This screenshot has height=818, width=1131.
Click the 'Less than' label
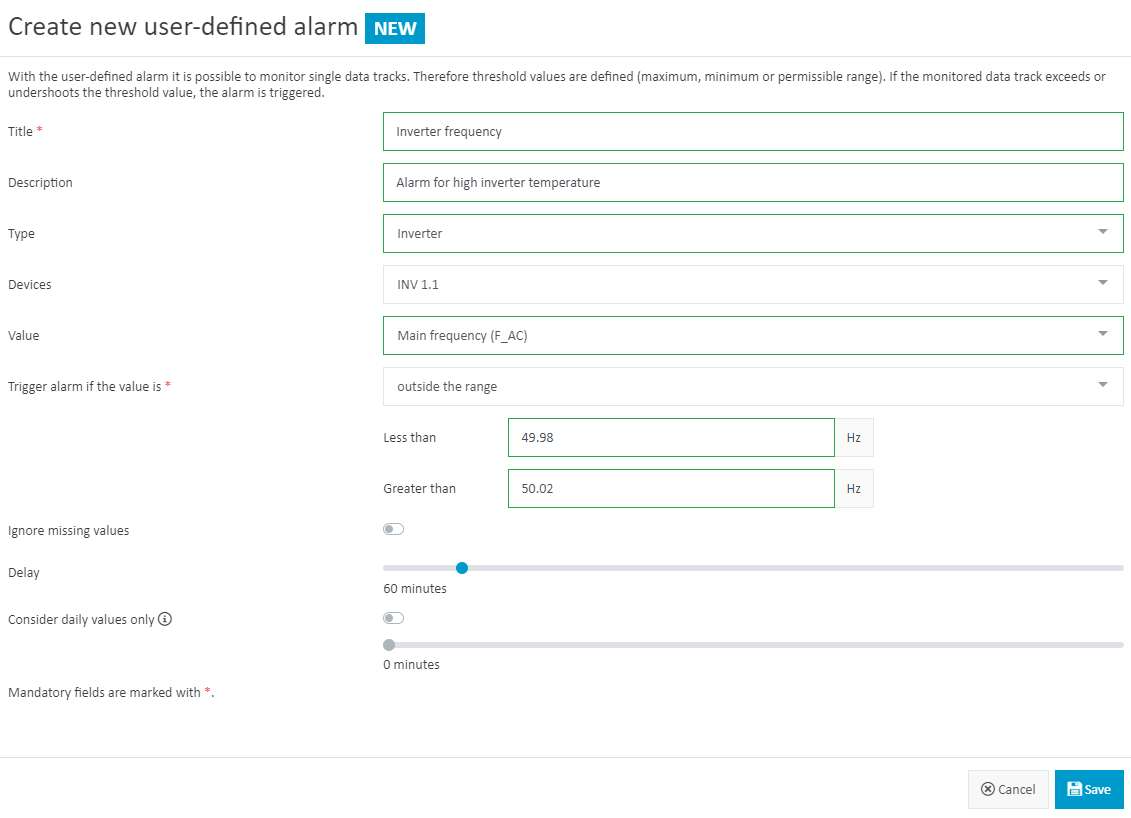pos(410,437)
